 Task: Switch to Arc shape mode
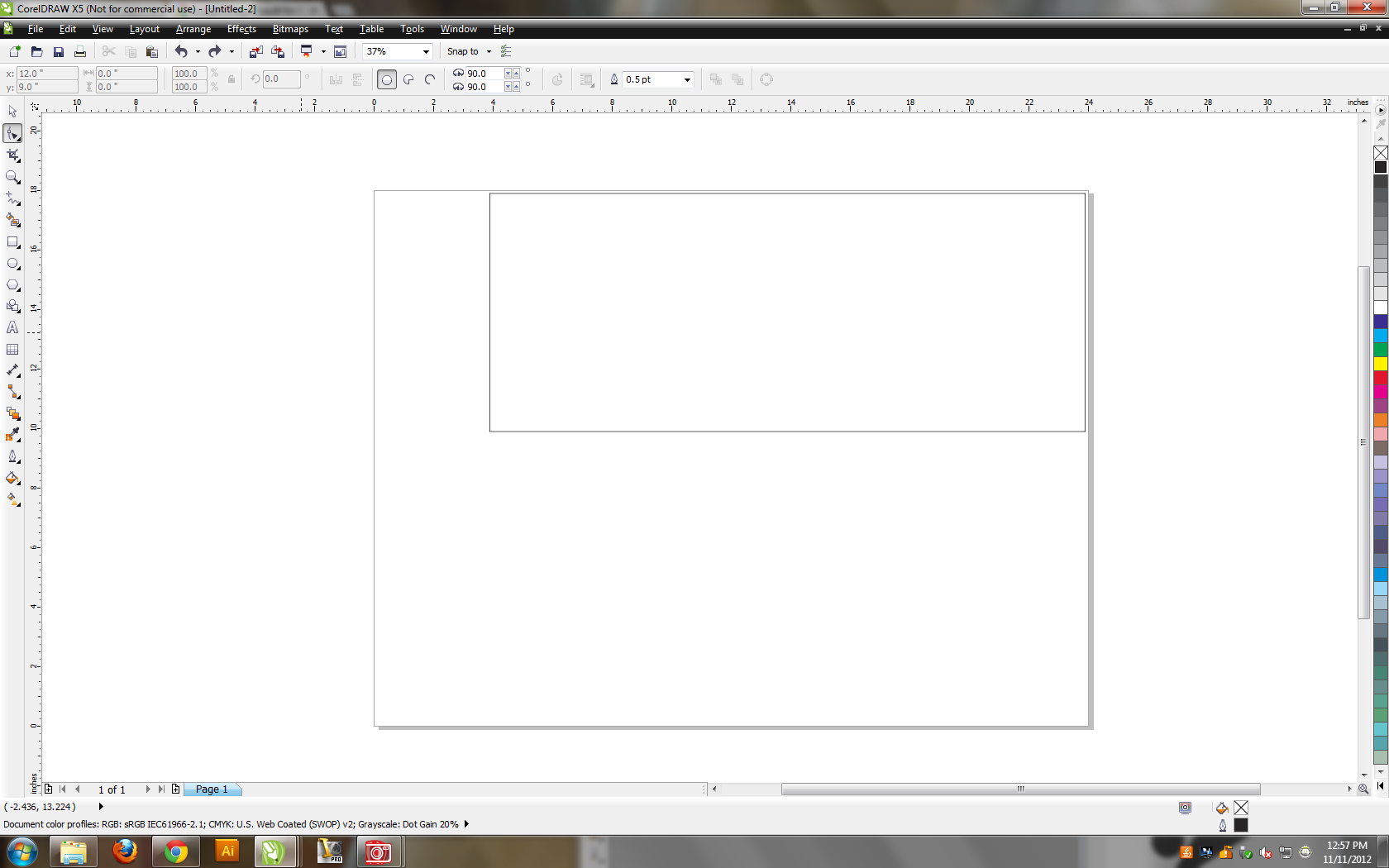click(x=430, y=79)
